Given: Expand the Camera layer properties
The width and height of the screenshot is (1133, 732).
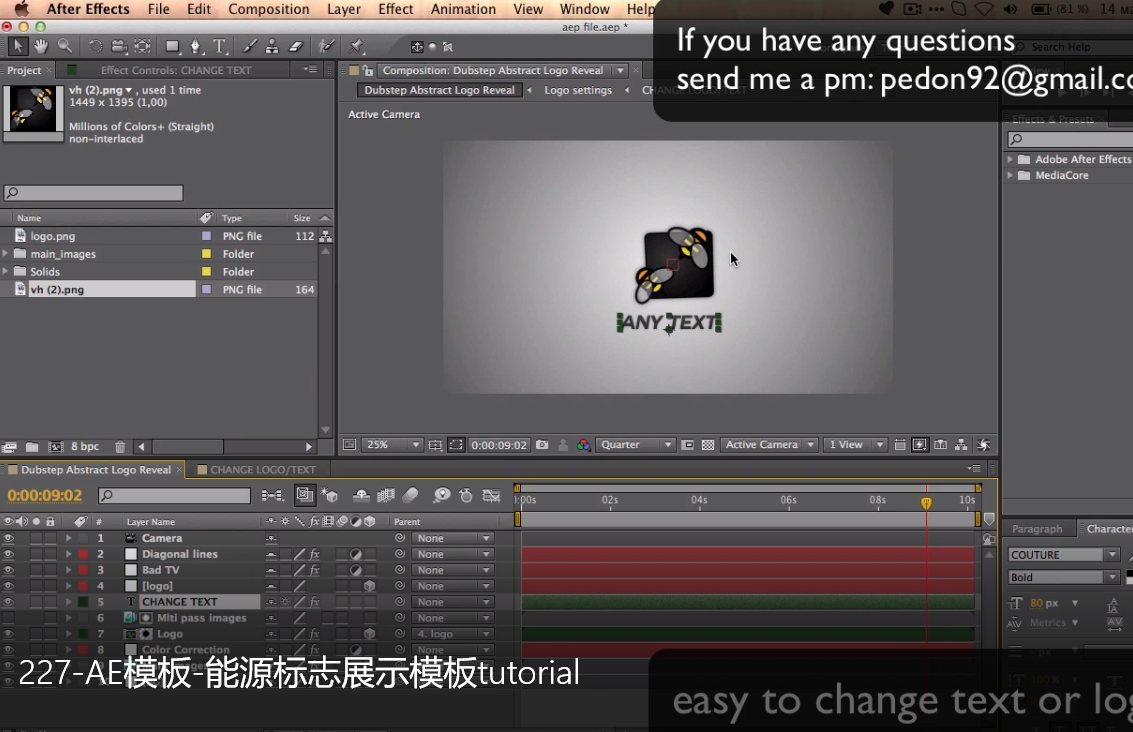Looking at the screenshot, I should pyautogui.click(x=69, y=538).
